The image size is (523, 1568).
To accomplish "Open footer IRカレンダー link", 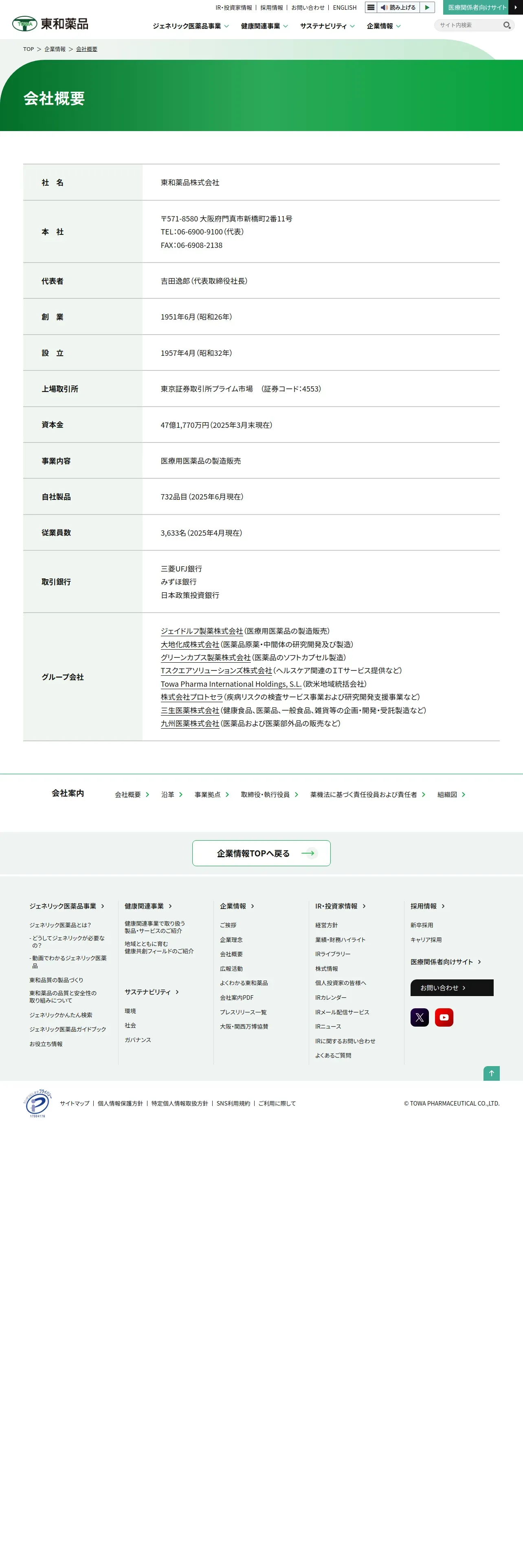I will [331, 998].
